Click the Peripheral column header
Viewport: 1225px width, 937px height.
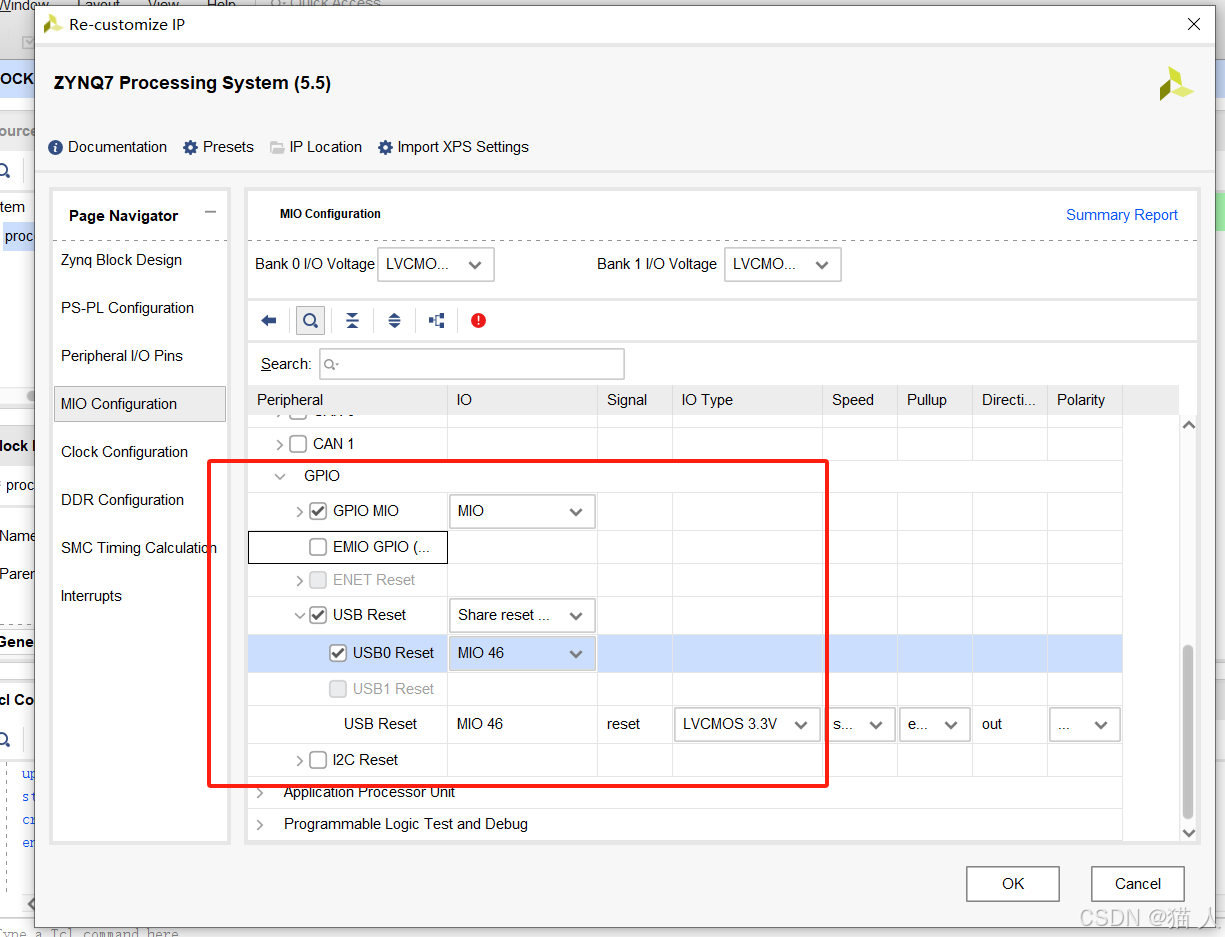click(x=347, y=400)
